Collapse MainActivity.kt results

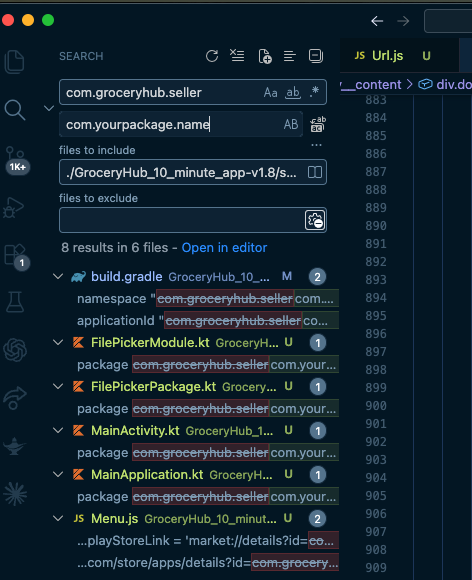pyautogui.click(x=58, y=430)
